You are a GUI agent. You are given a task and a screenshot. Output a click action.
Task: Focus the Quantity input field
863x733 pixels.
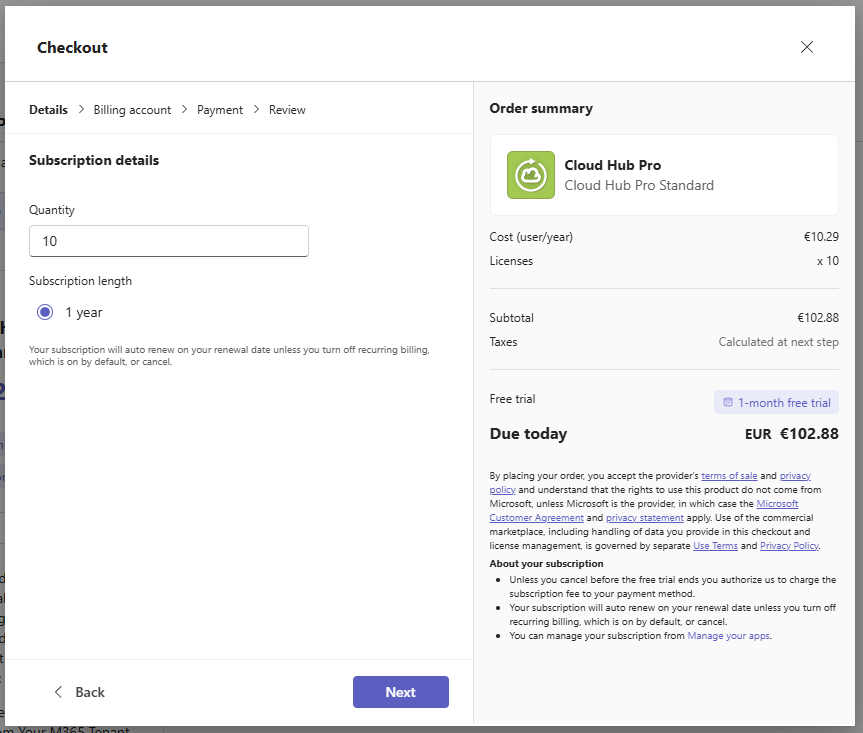168,241
